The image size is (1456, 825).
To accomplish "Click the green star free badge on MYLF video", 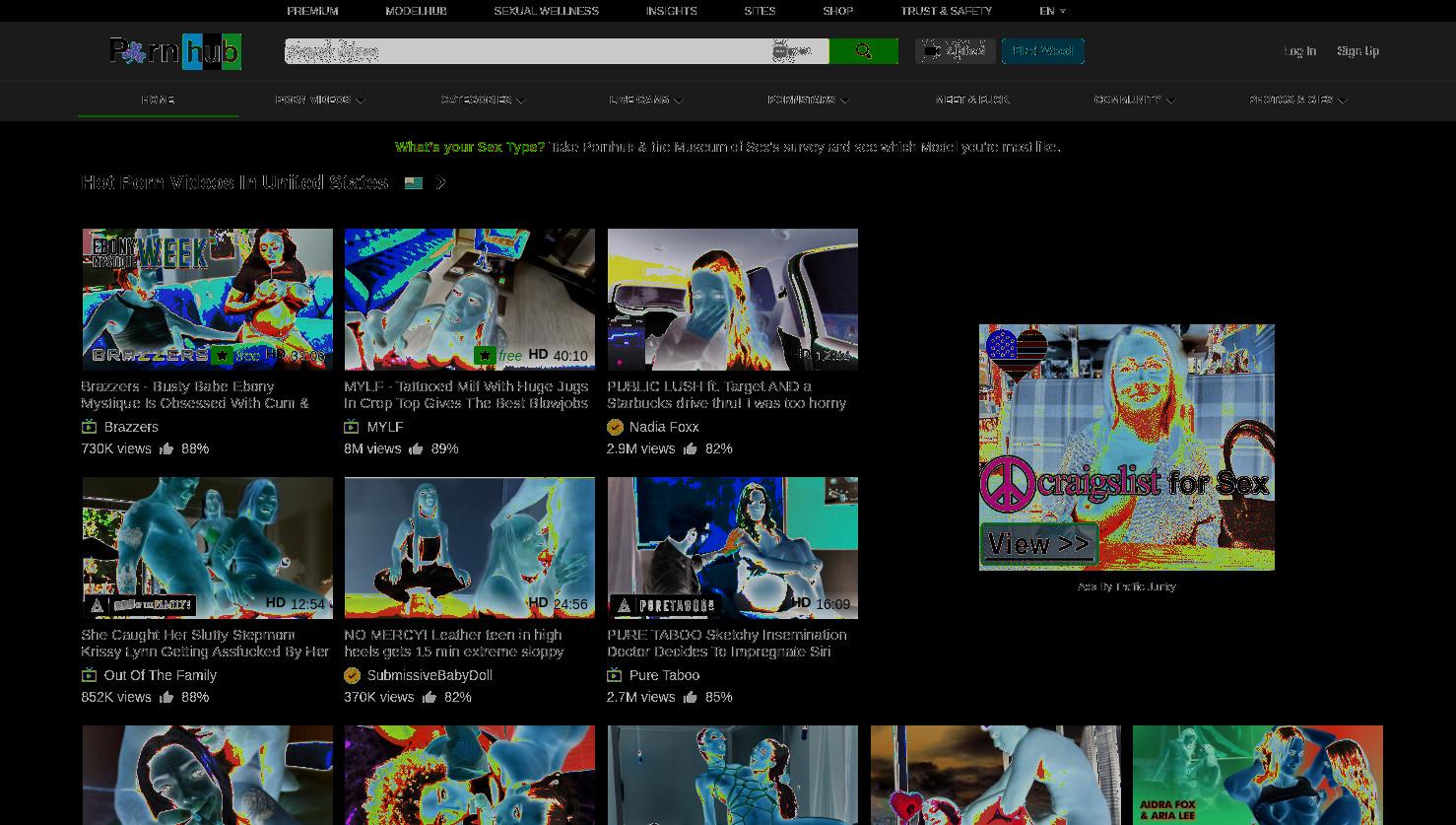I will 485,356.
